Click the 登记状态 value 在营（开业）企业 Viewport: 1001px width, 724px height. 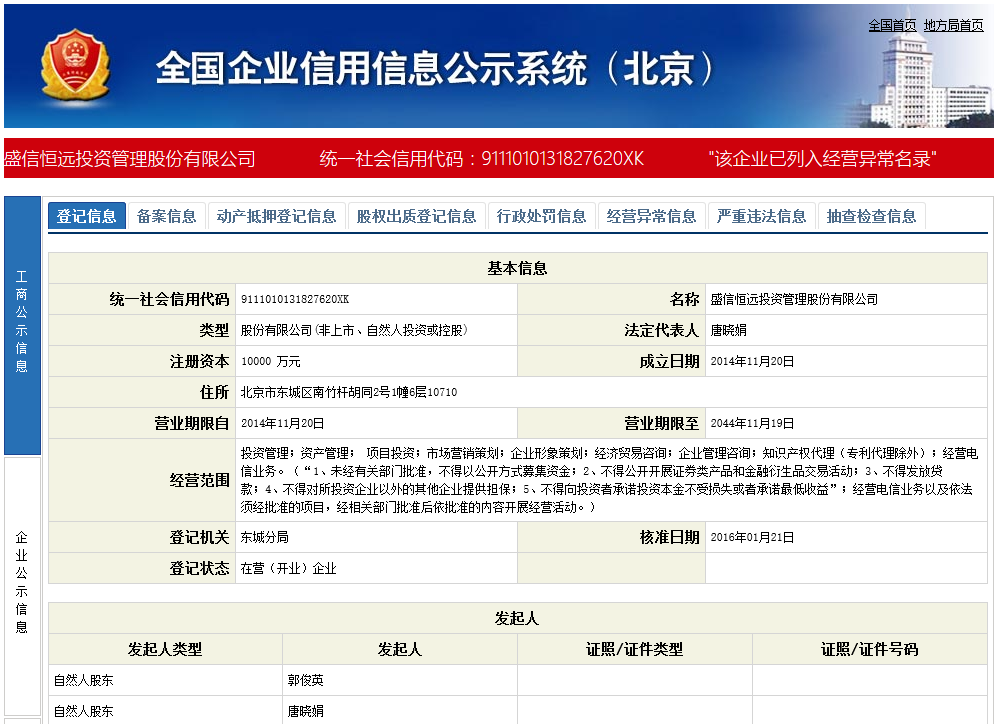[x=289, y=568]
